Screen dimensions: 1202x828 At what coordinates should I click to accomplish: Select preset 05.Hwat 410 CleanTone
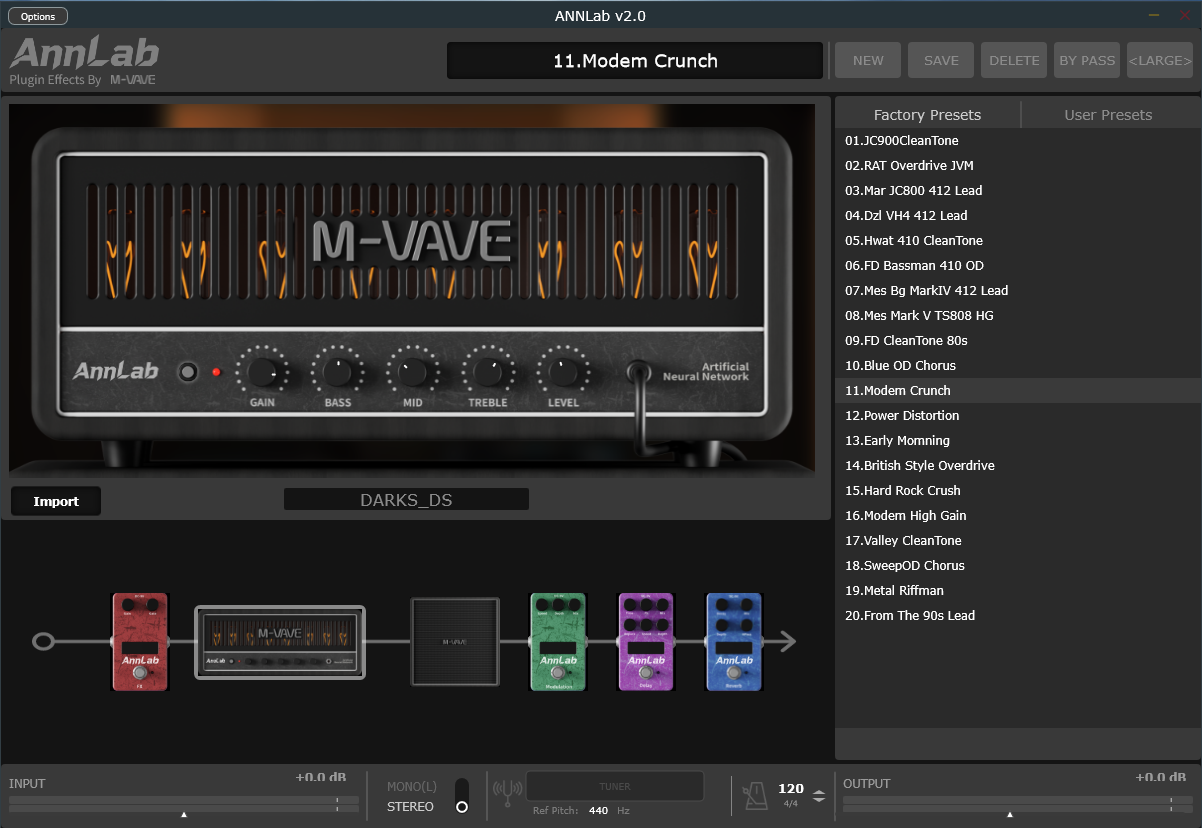1017,241
